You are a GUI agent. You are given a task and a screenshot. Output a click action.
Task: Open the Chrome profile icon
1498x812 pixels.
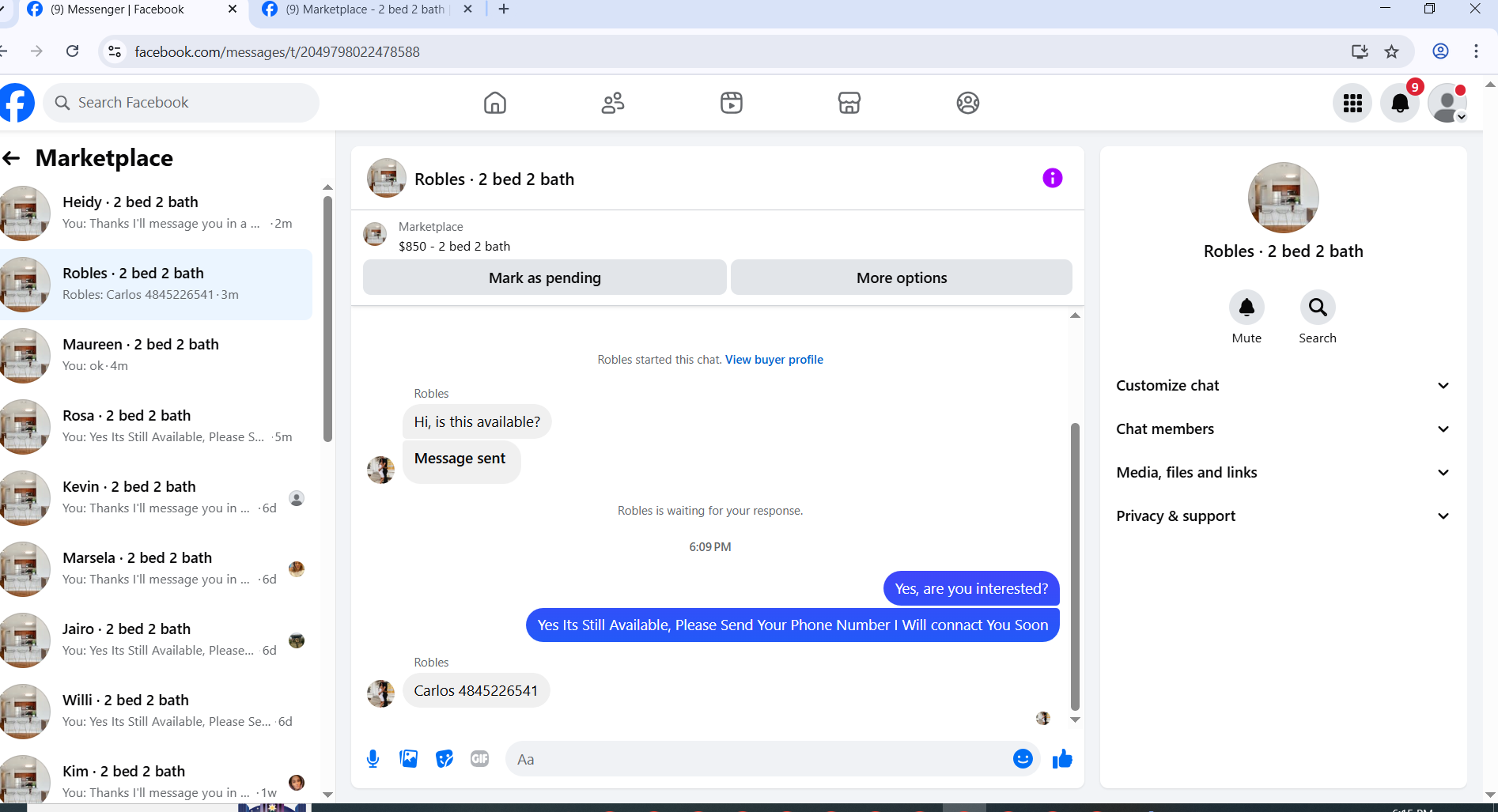tap(1441, 51)
